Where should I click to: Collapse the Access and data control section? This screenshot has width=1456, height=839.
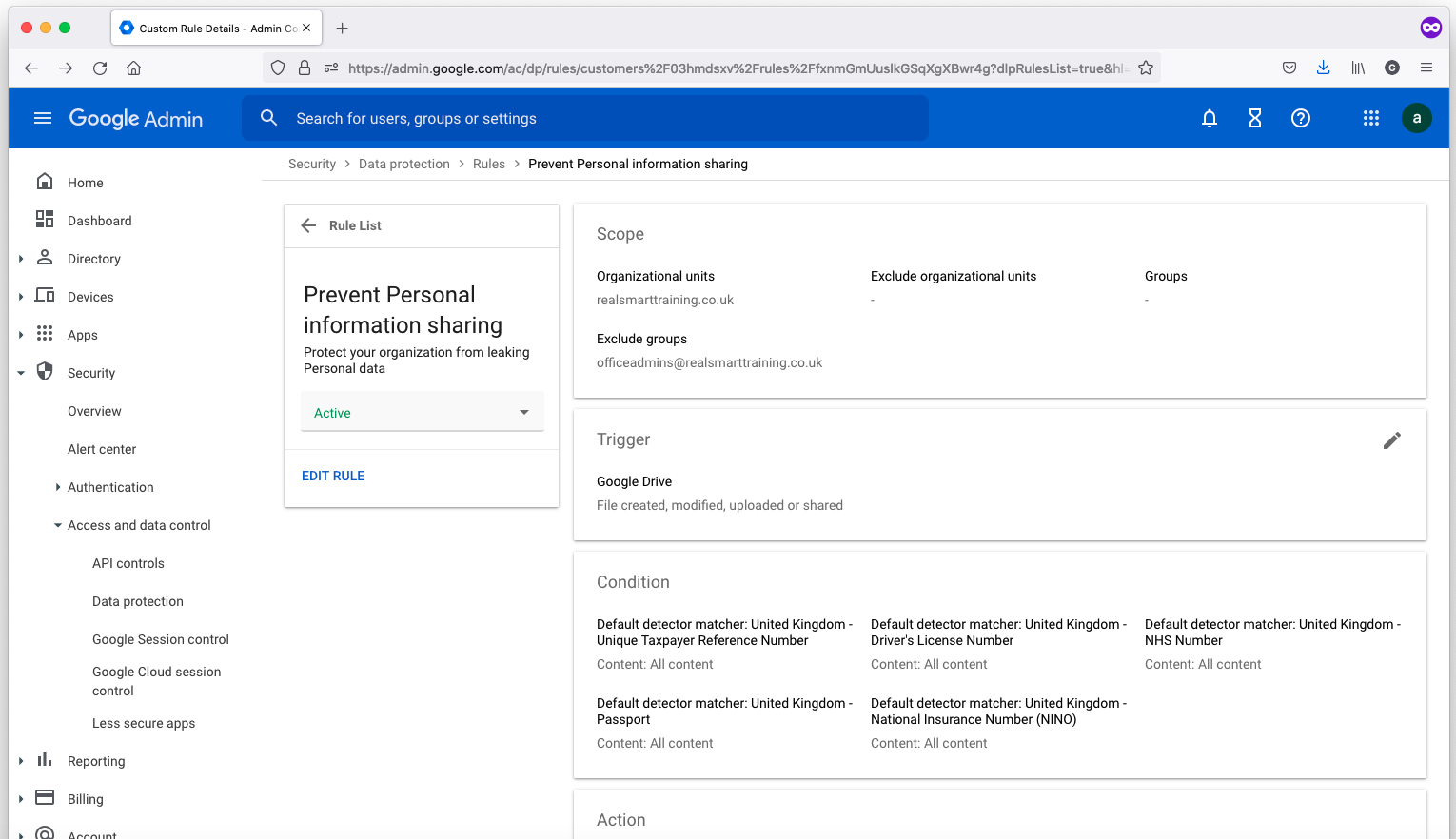point(58,525)
